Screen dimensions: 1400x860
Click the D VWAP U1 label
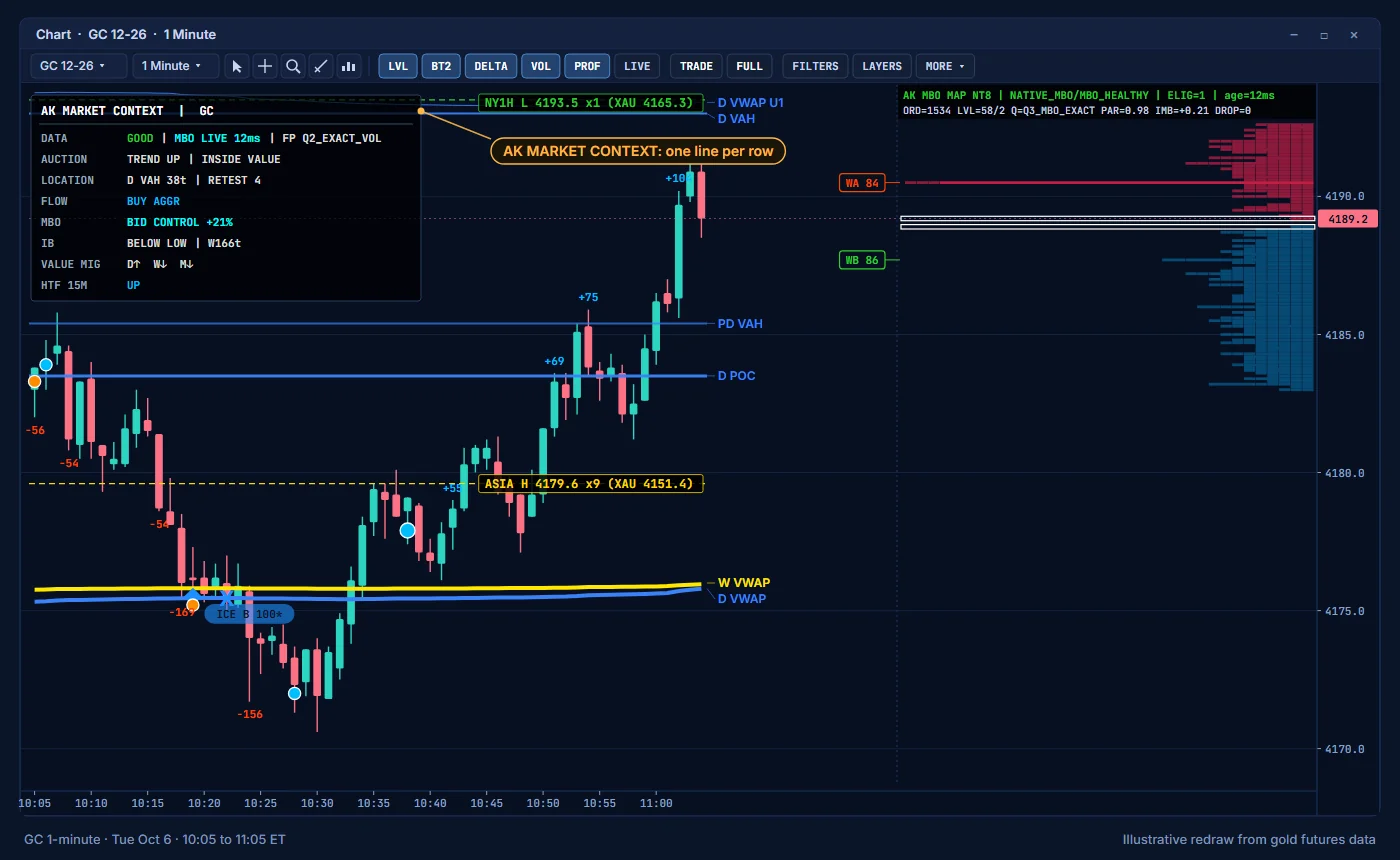(751, 103)
